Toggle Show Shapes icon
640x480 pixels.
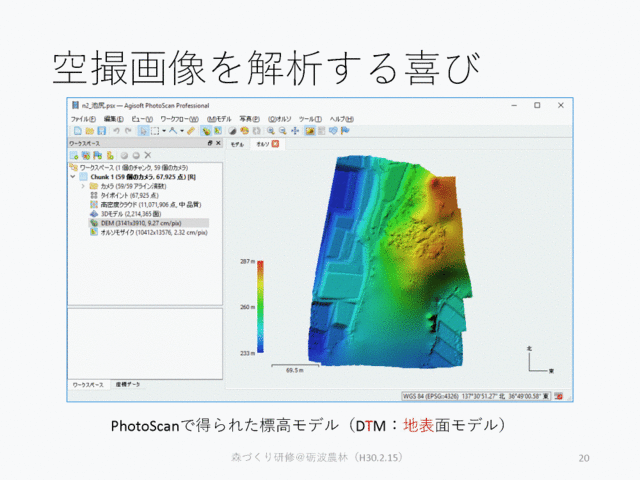(x=333, y=131)
